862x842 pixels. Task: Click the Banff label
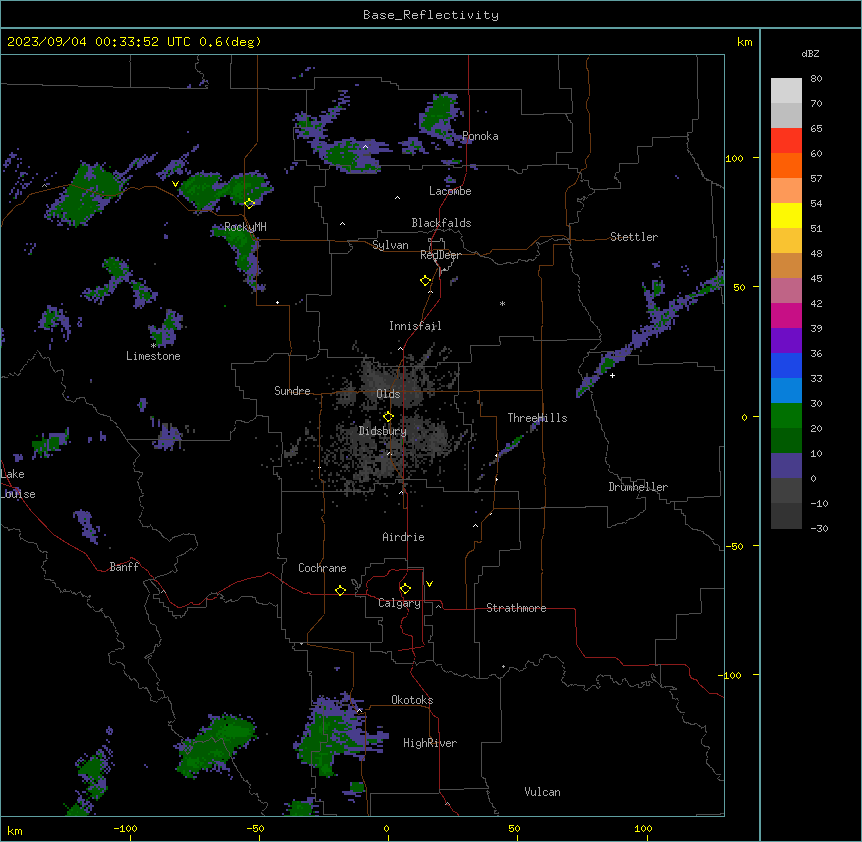pyautogui.click(x=124, y=567)
